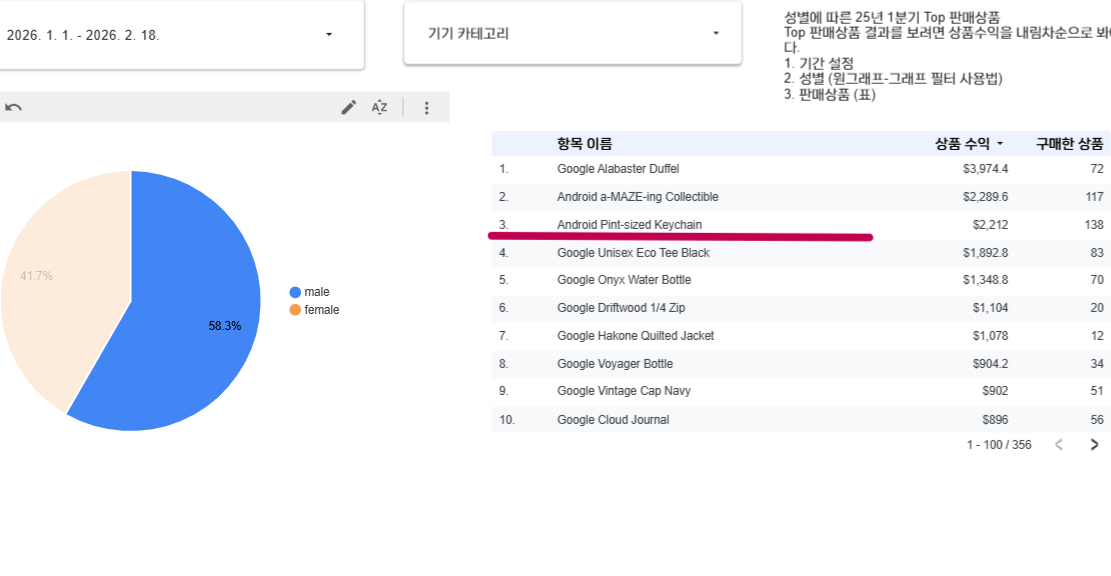Viewport: 1111px width, 576px height.
Task: Open the pencil edit icon
Action: tap(349, 108)
